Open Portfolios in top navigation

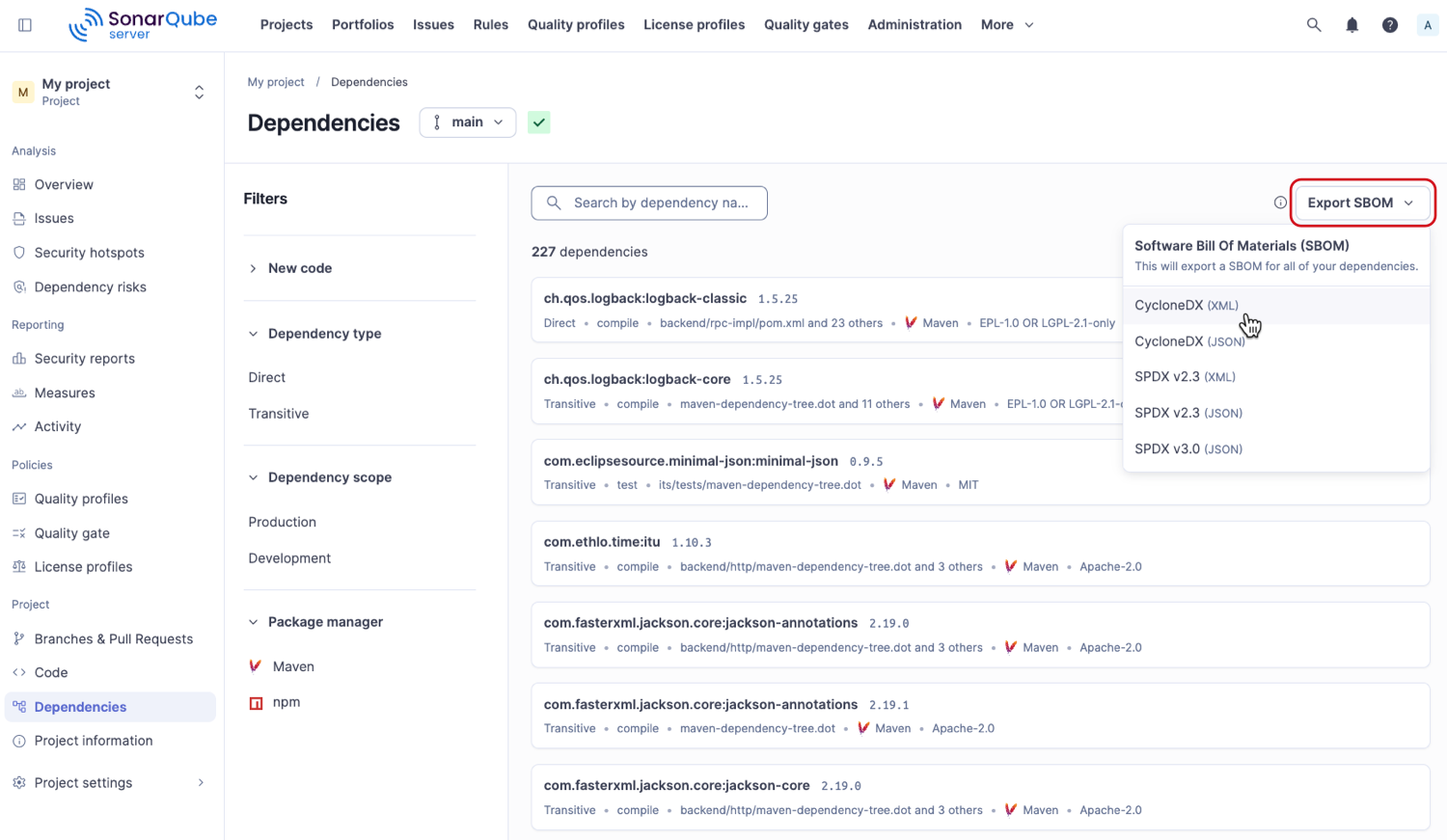click(363, 25)
